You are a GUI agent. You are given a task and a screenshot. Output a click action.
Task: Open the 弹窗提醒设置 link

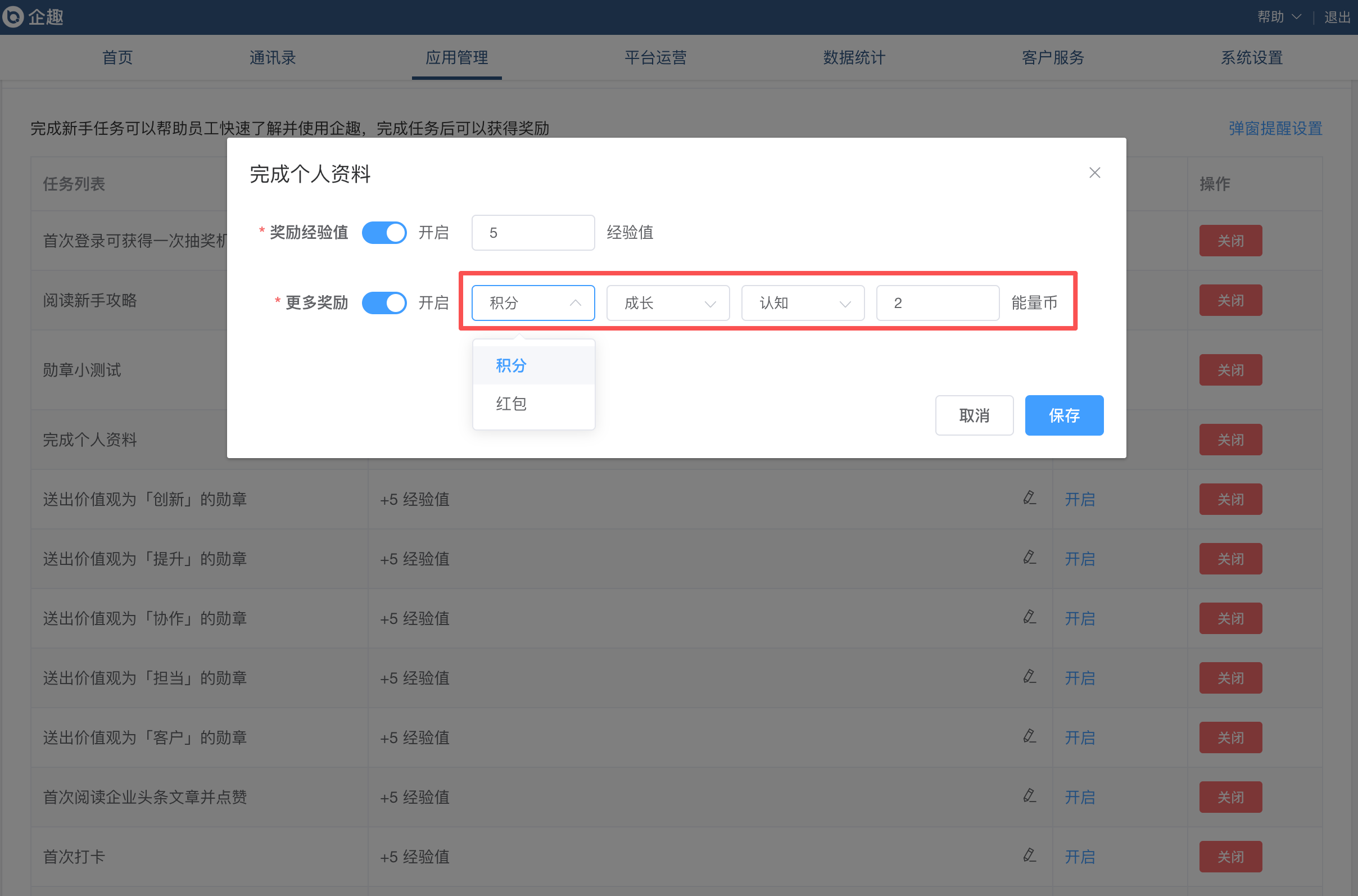1275,128
